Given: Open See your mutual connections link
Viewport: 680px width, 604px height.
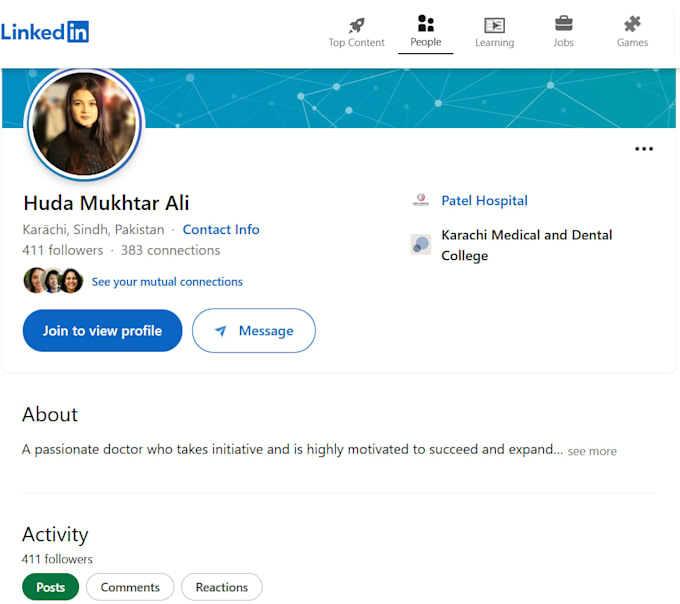Looking at the screenshot, I should click(x=167, y=282).
